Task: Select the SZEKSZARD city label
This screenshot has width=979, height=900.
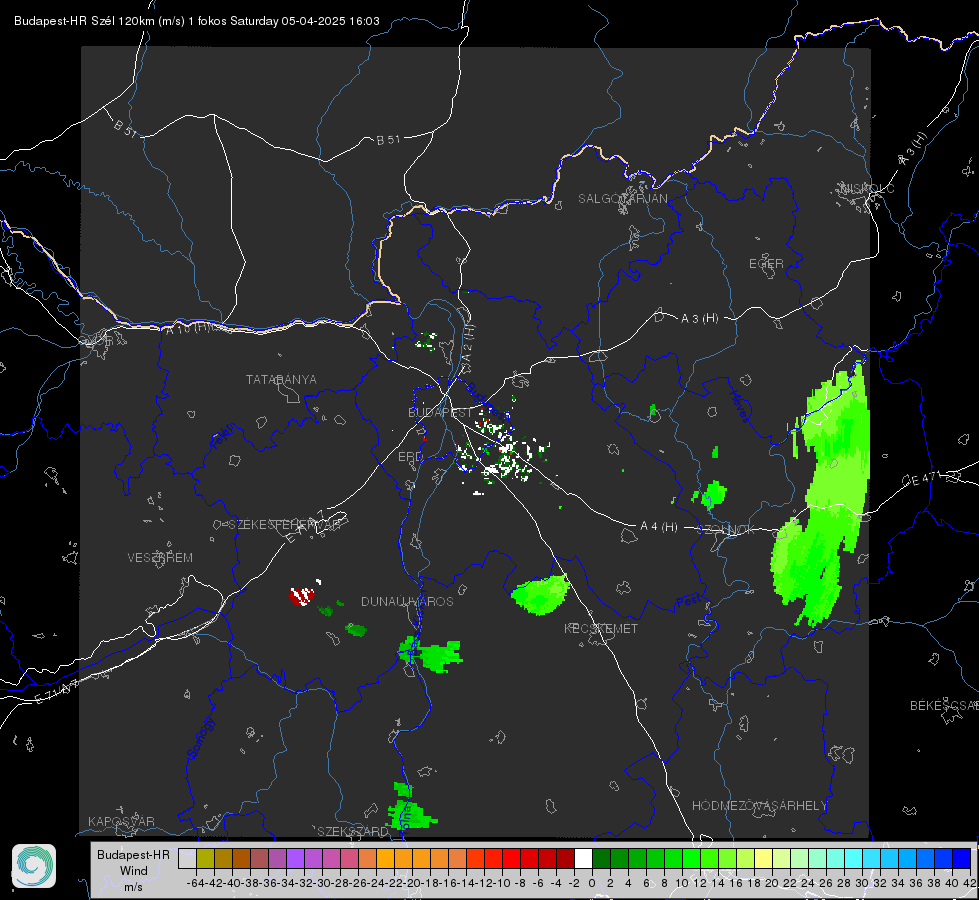Action: [x=353, y=831]
